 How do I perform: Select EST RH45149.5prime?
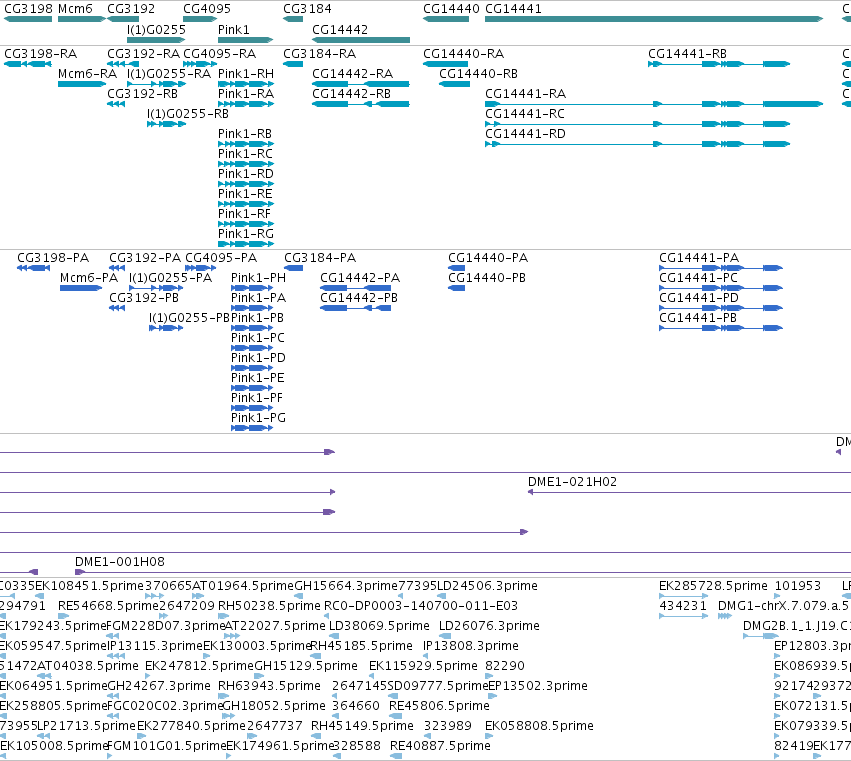tap(362, 726)
